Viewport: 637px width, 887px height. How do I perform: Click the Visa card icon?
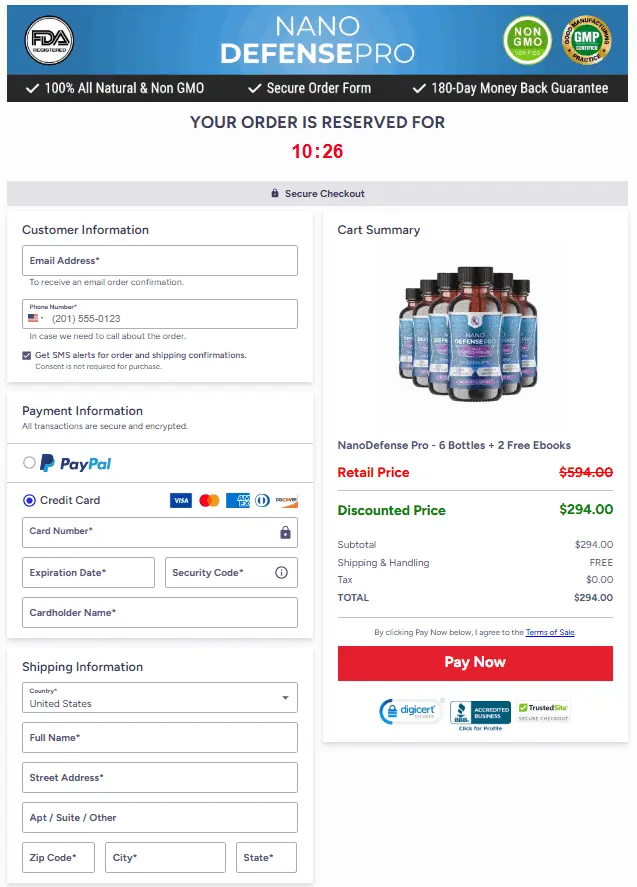[x=181, y=500]
